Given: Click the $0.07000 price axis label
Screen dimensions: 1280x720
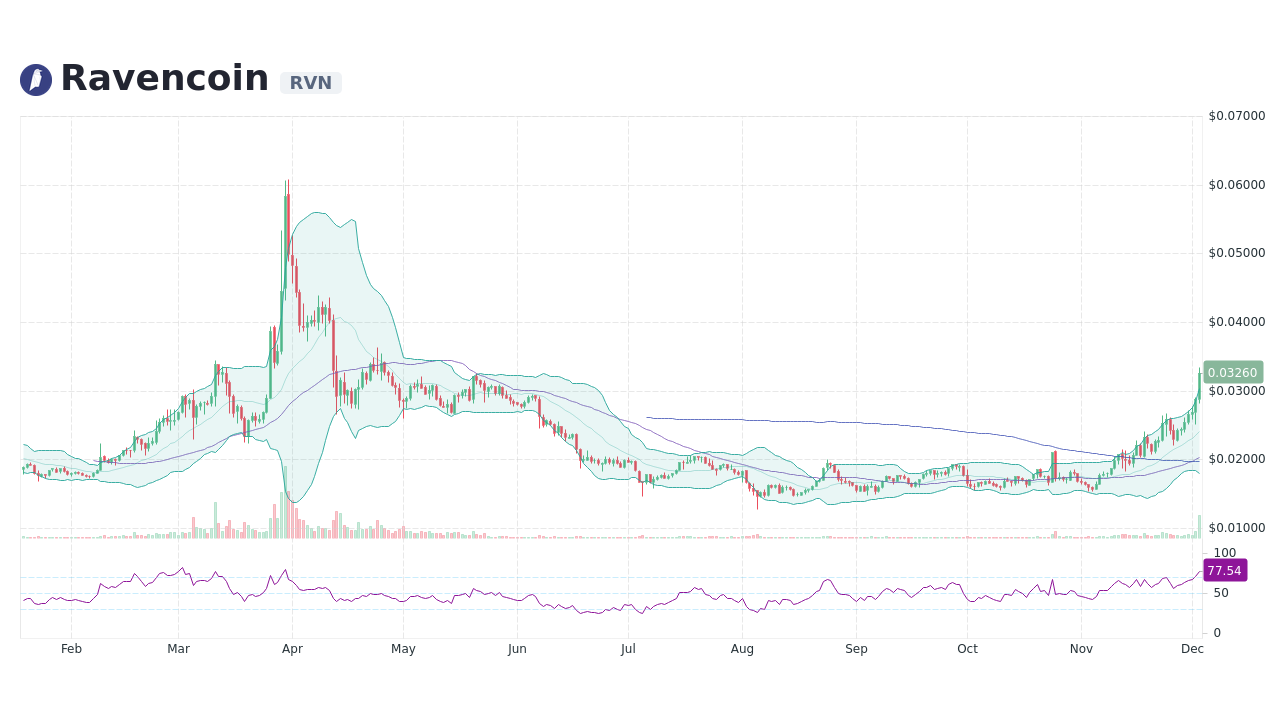Looking at the screenshot, I should 1237,116.
